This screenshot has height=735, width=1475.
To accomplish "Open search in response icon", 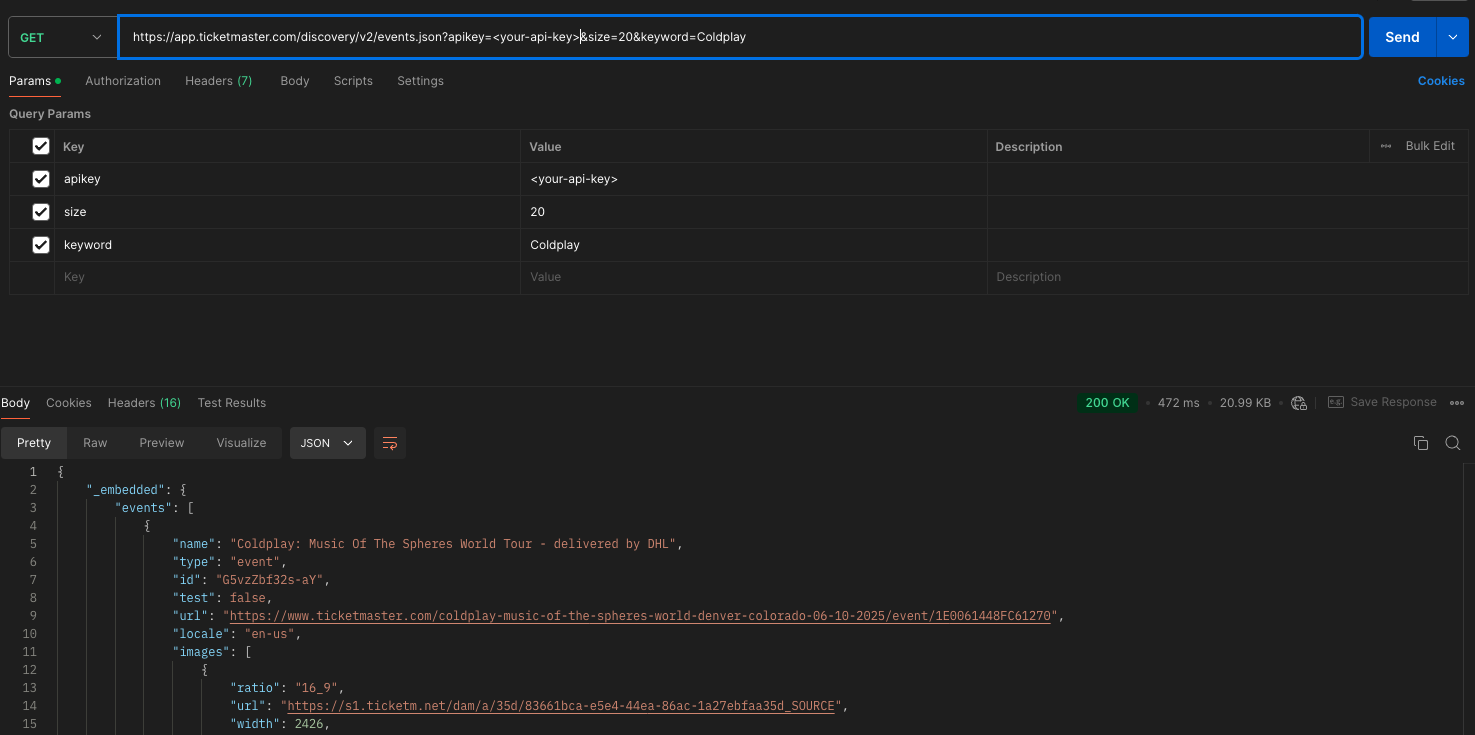I will 1453,443.
